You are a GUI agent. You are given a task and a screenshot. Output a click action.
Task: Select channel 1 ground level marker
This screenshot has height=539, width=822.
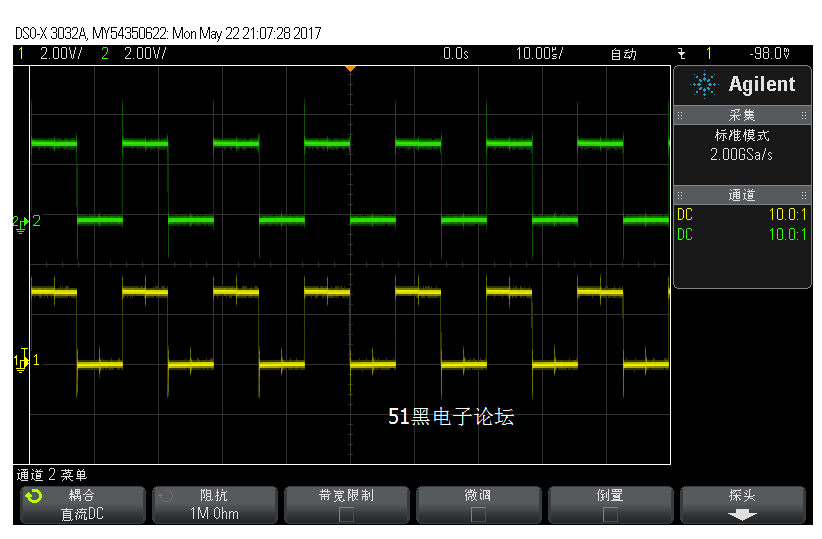point(21,361)
